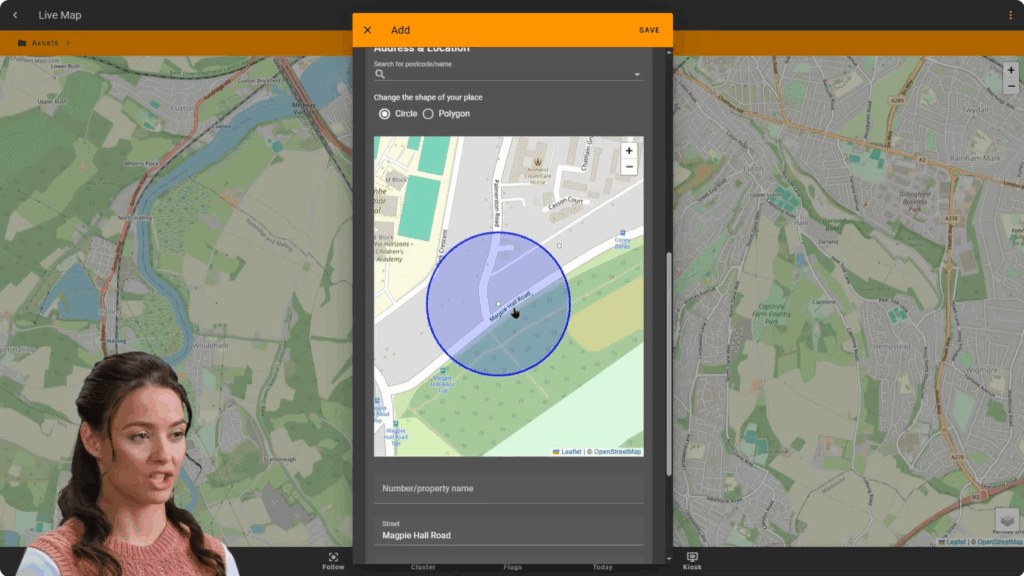Zoom out on the dialog's mini map
The height and width of the screenshot is (576, 1024).
[x=629, y=167]
